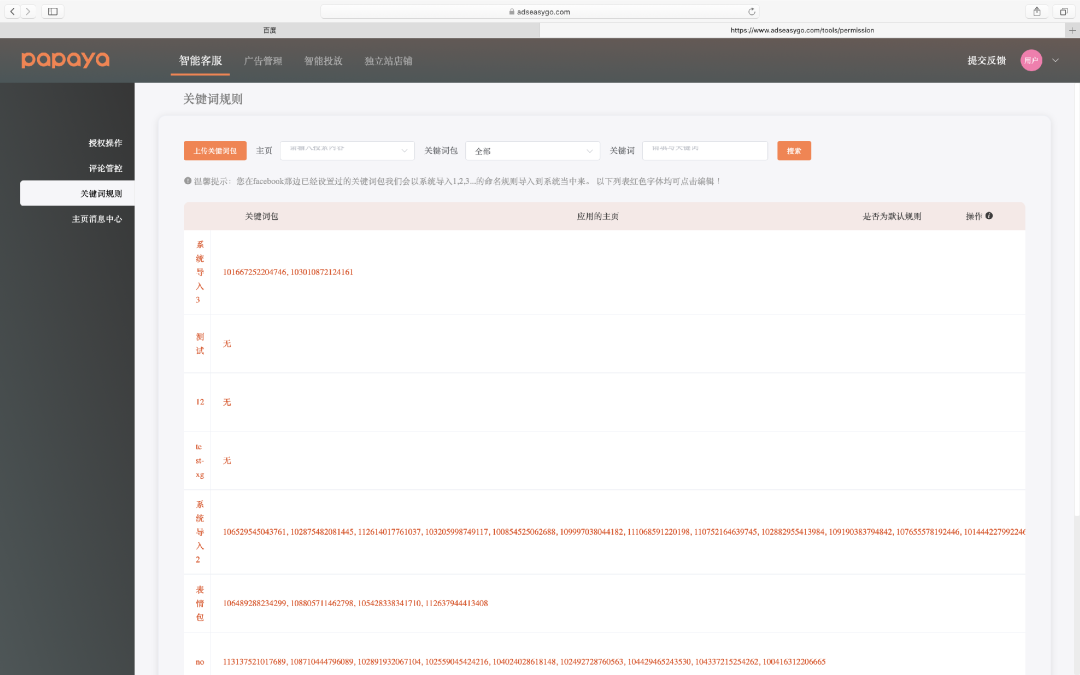Click the 关键词 search input field
The width and height of the screenshot is (1080, 675).
[x=704, y=151]
